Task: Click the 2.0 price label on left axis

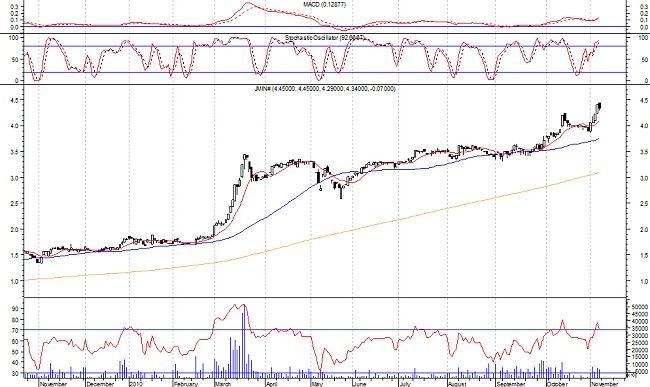Action: pyautogui.click(x=15, y=230)
